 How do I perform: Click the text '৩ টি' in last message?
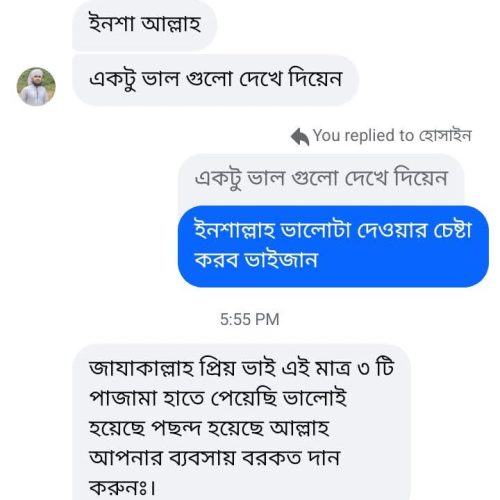(x=375, y=368)
